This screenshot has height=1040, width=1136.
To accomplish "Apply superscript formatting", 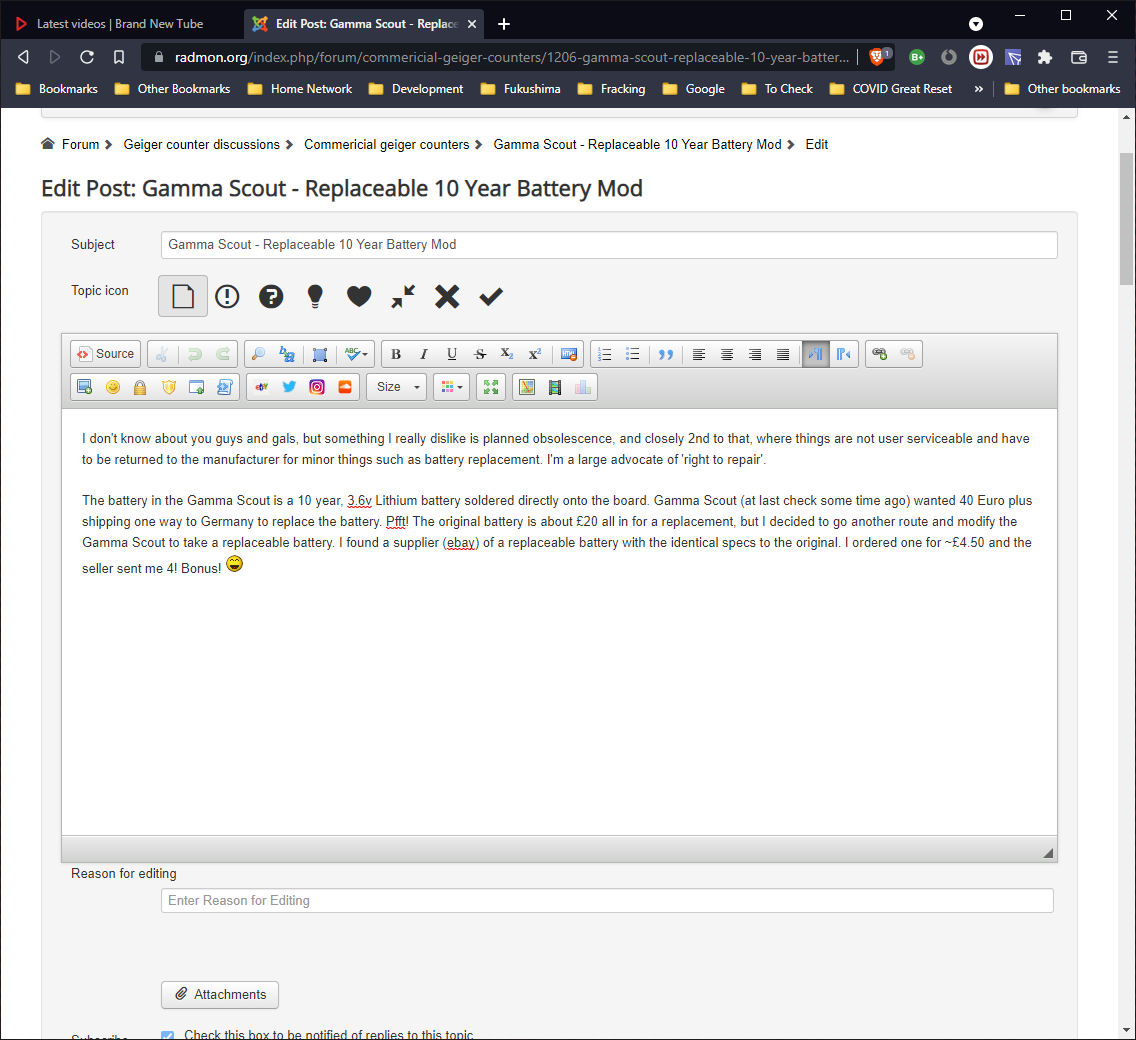I will [535, 354].
